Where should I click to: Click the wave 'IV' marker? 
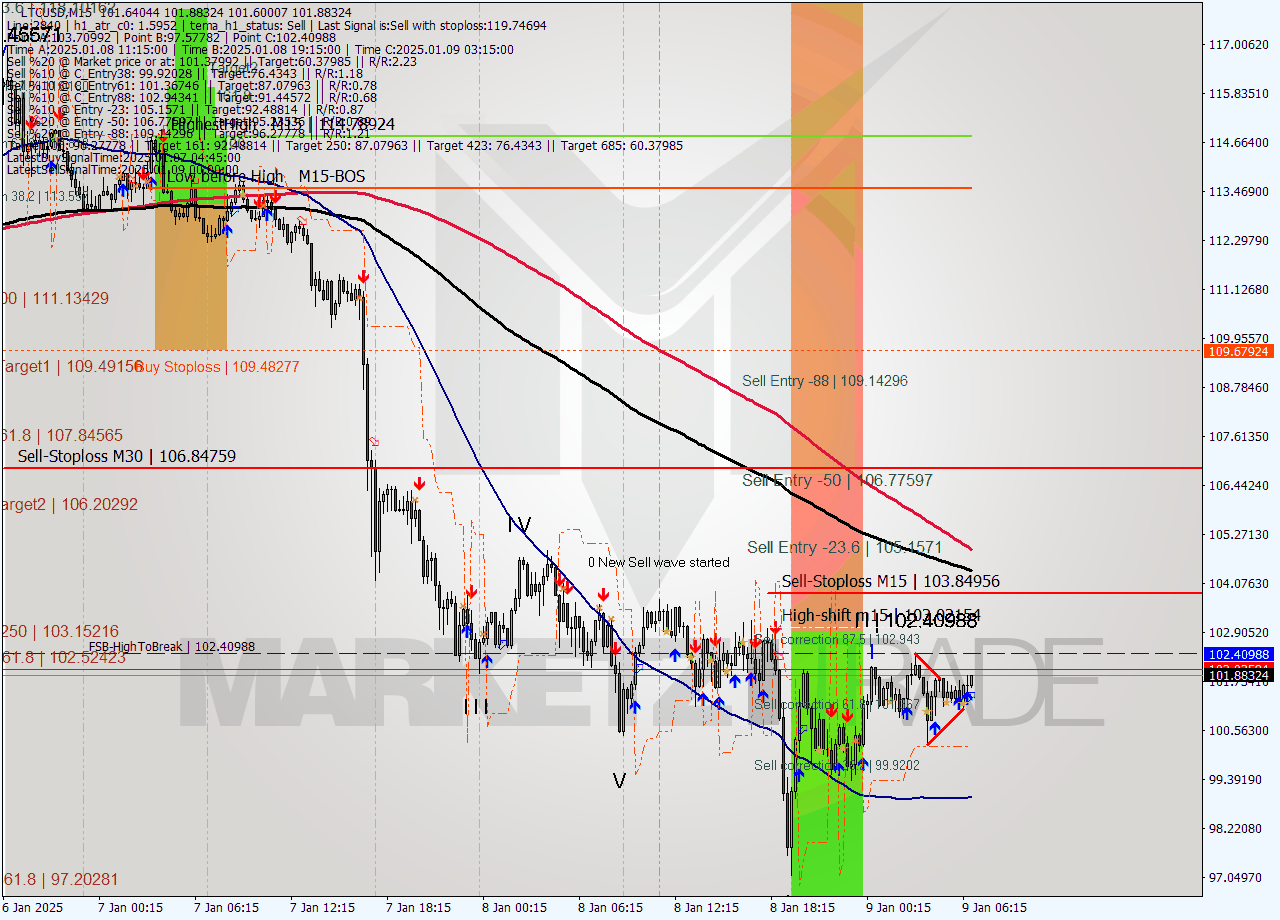(519, 524)
